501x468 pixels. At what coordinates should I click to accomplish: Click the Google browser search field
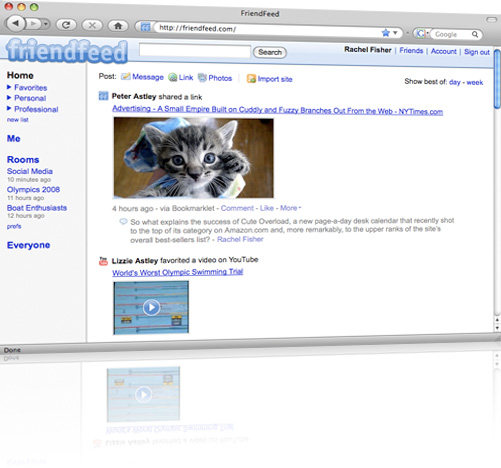coord(452,34)
